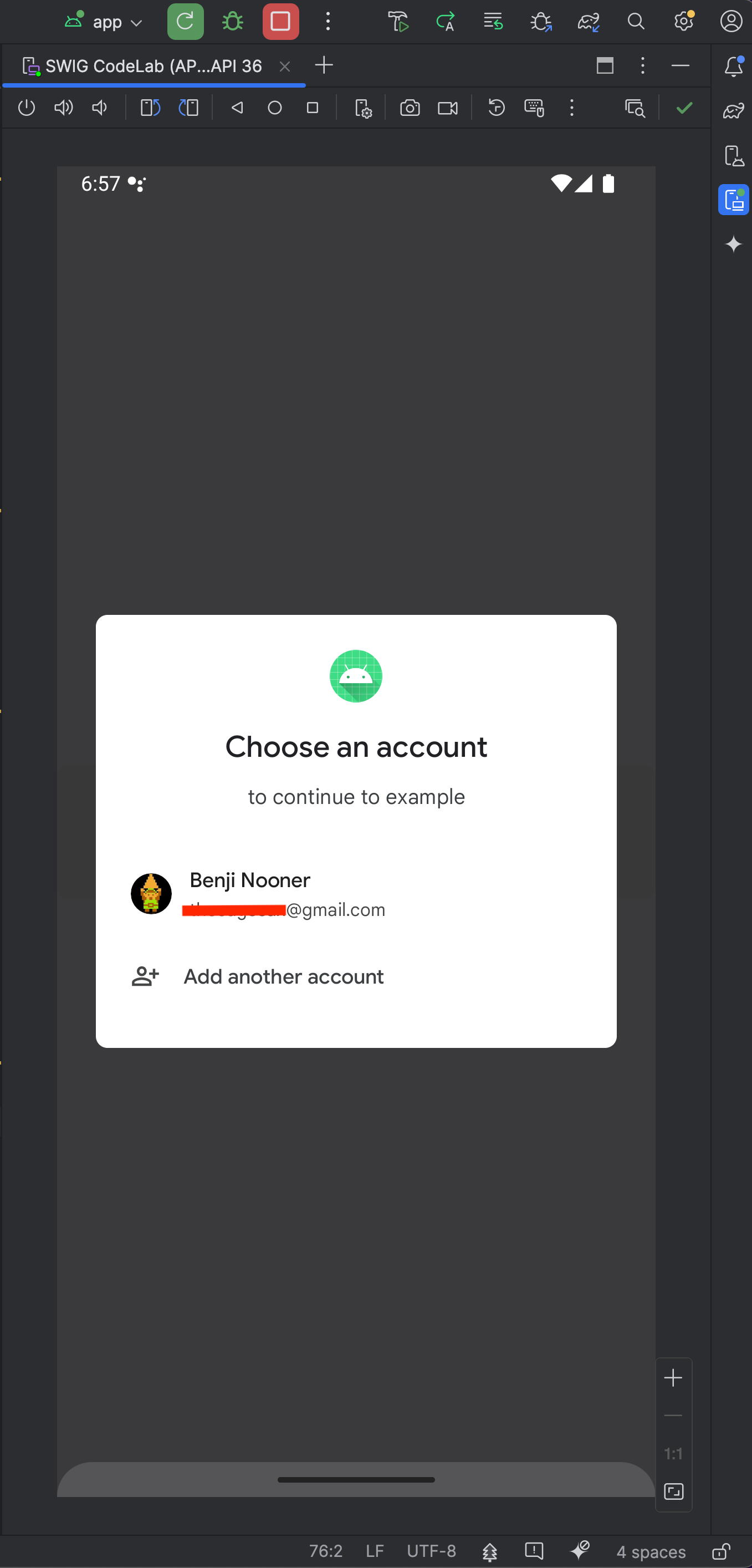Open the Gemini sparkle tool window
This screenshot has height=1568, width=752.
pyautogui.click(x=734, y=244)
